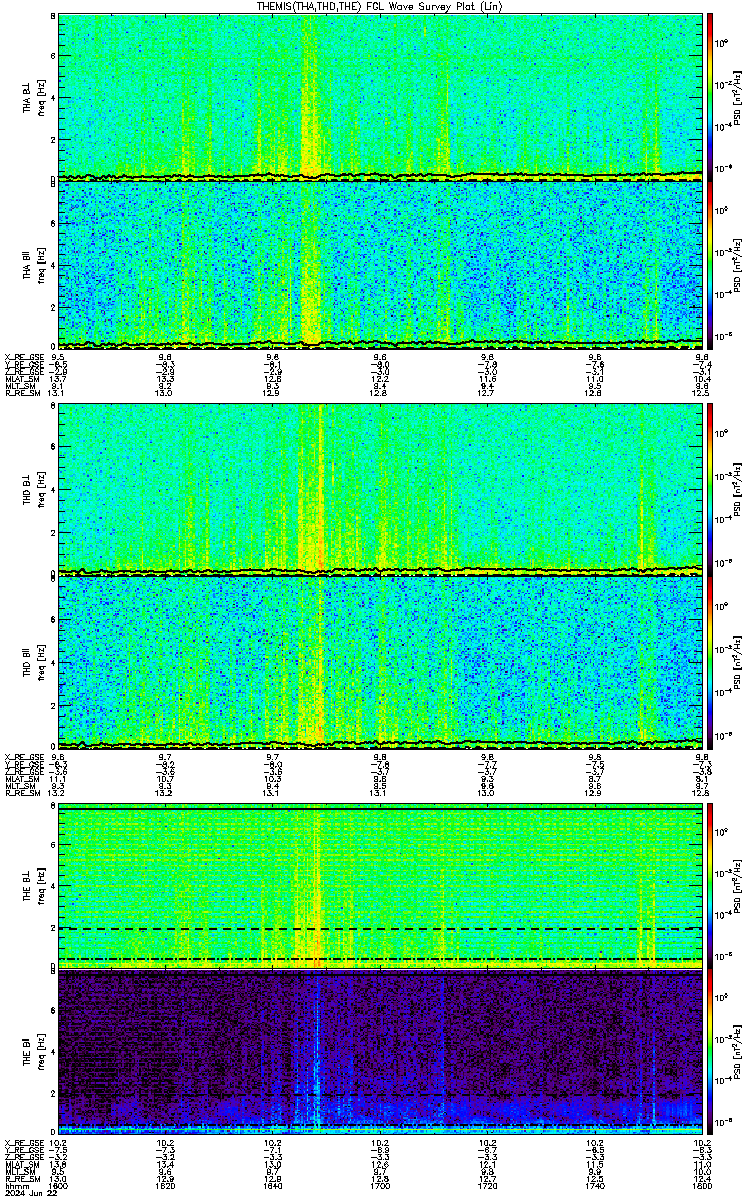Click the PSD color bar beside THA B-parallel
This screenshot has height=1200, width=750.
click(710, 264)
